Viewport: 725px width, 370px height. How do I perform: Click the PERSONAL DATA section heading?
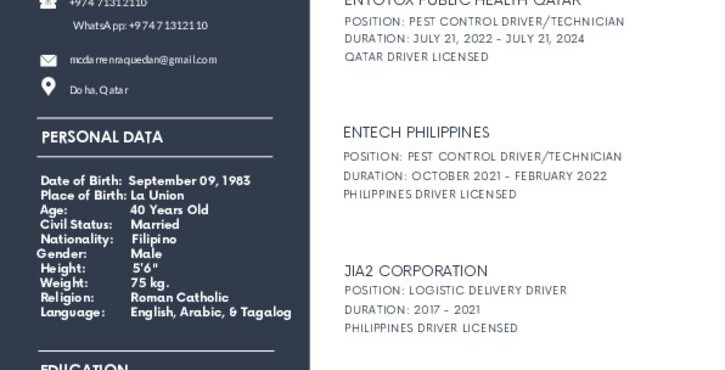(x=102, y=137)
